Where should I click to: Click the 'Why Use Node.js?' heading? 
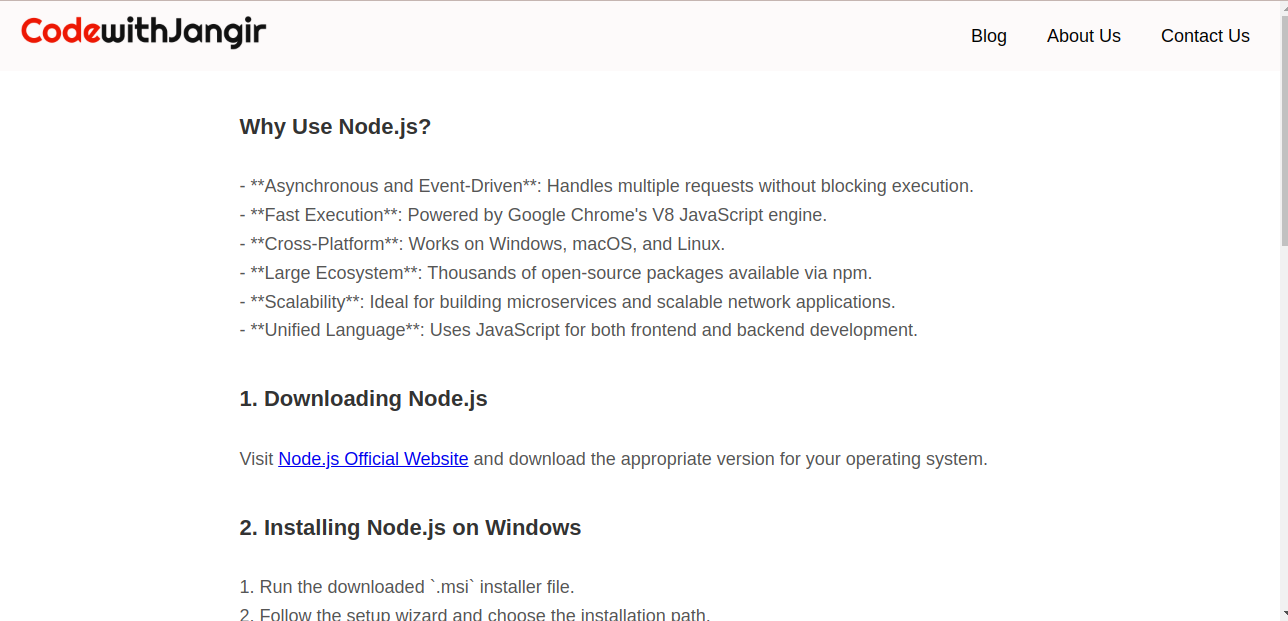[x=335, y=127]
